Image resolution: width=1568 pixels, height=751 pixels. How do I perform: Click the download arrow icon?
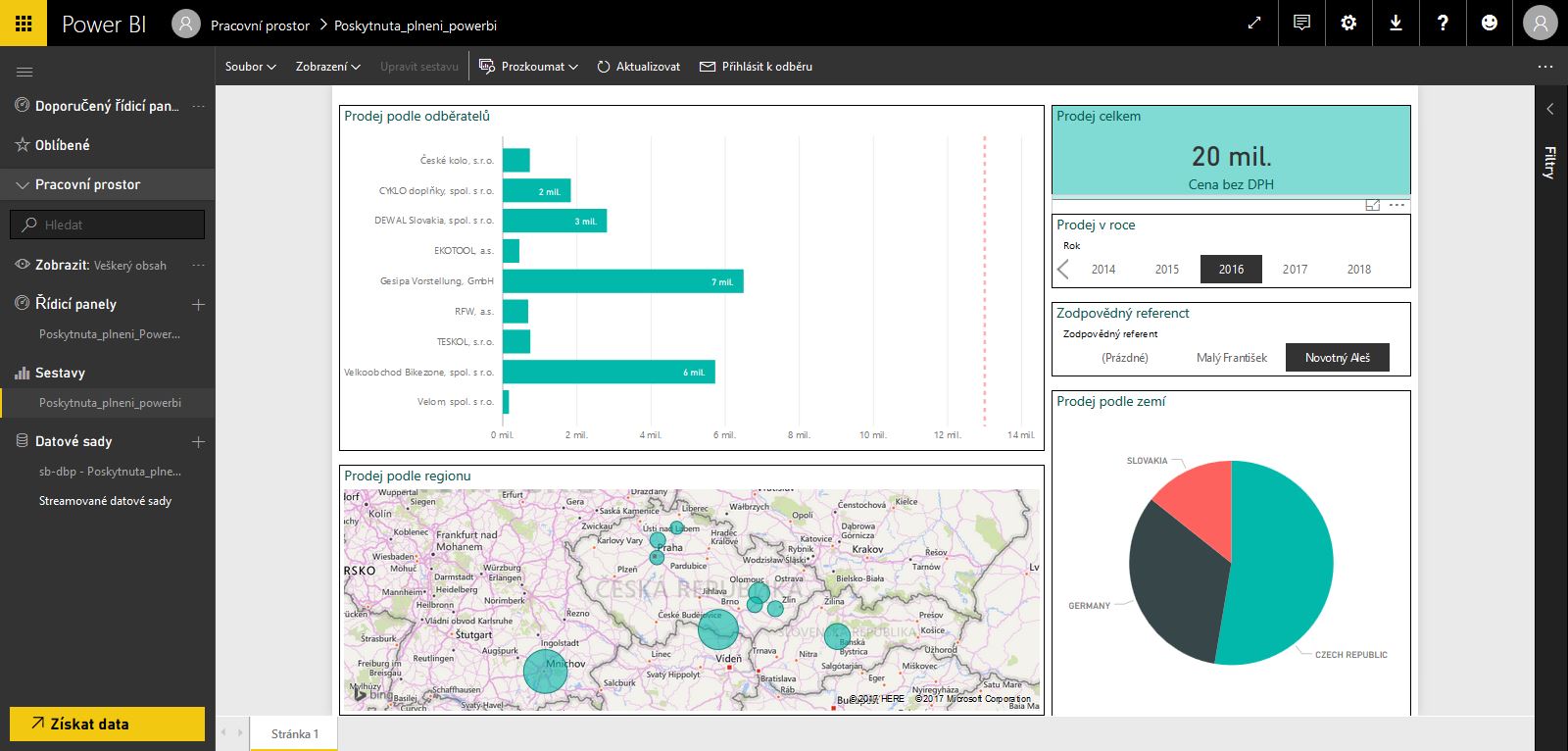[1396, 23]
